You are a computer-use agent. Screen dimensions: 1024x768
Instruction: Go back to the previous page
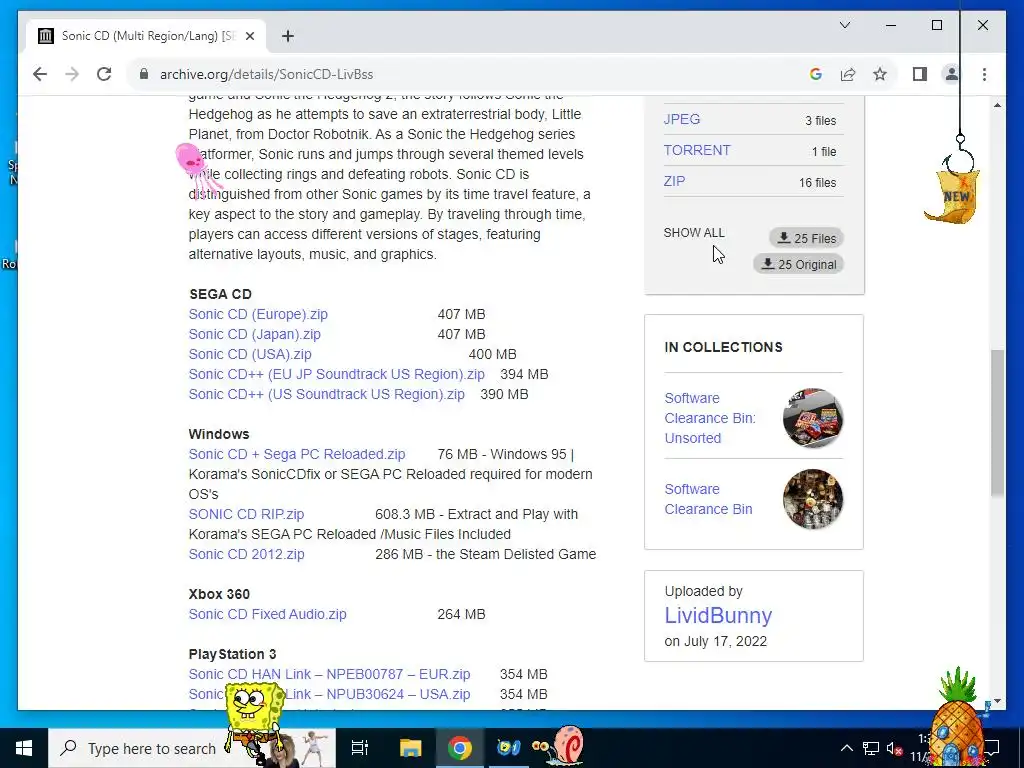pyautogui.click(x=40, y=74)
